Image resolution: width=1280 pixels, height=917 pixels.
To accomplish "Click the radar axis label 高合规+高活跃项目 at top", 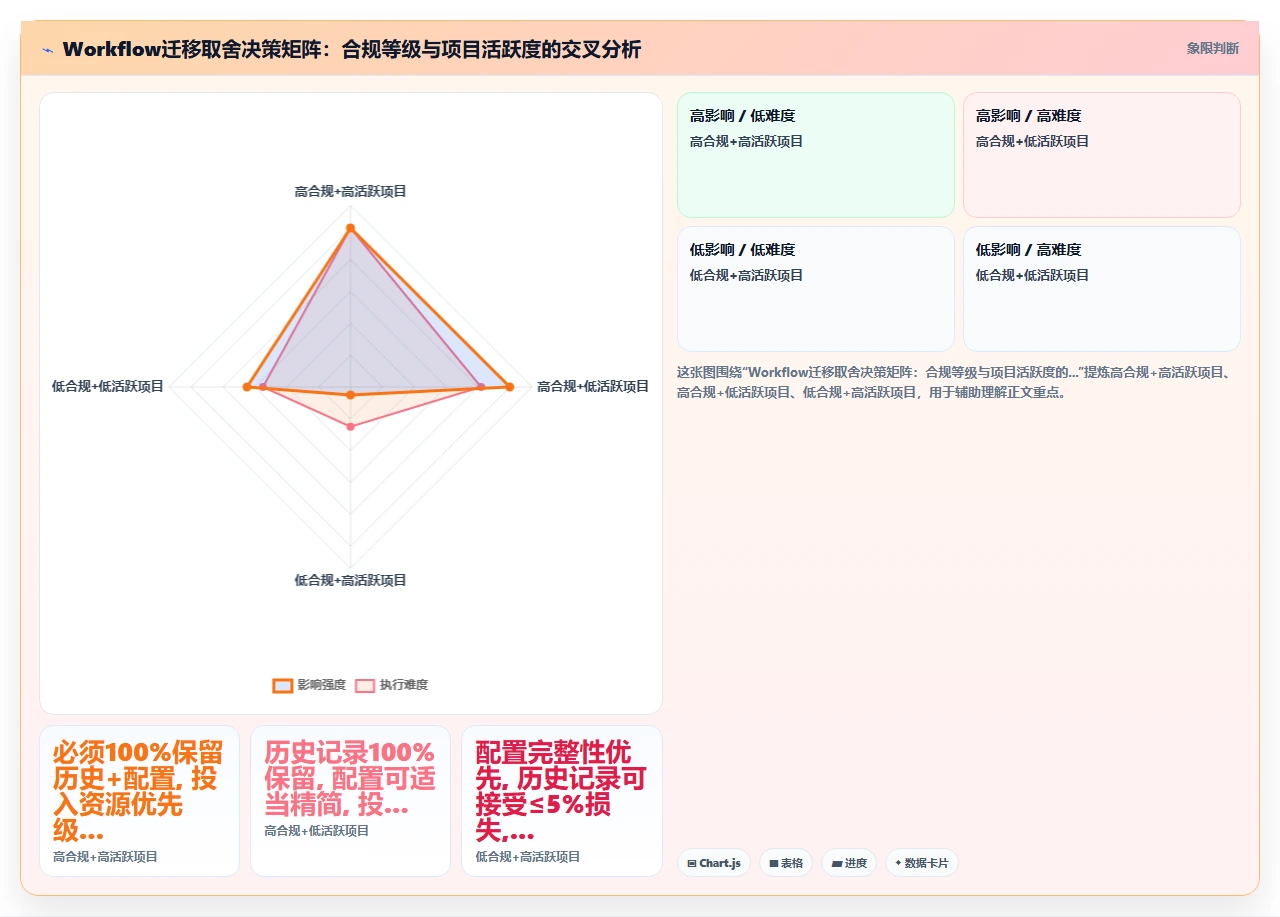I will point(350,191).
